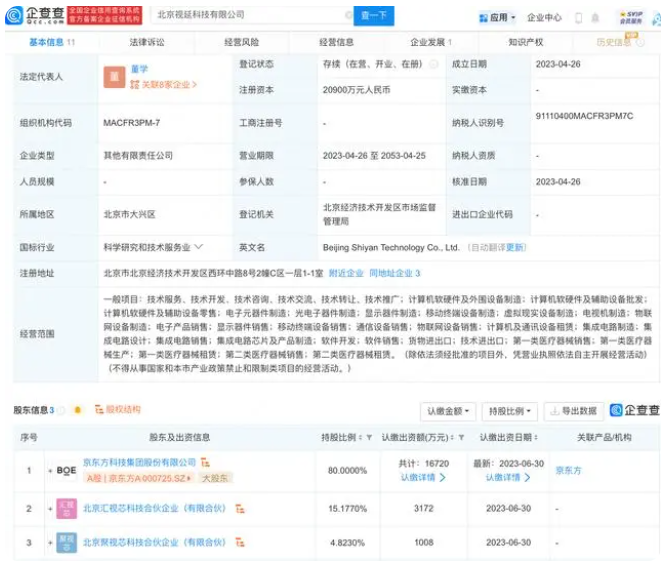Click 更新 next to automatic translation
Image resolution: width=666 pixels, height=566 pixels.
click(515, 247)
